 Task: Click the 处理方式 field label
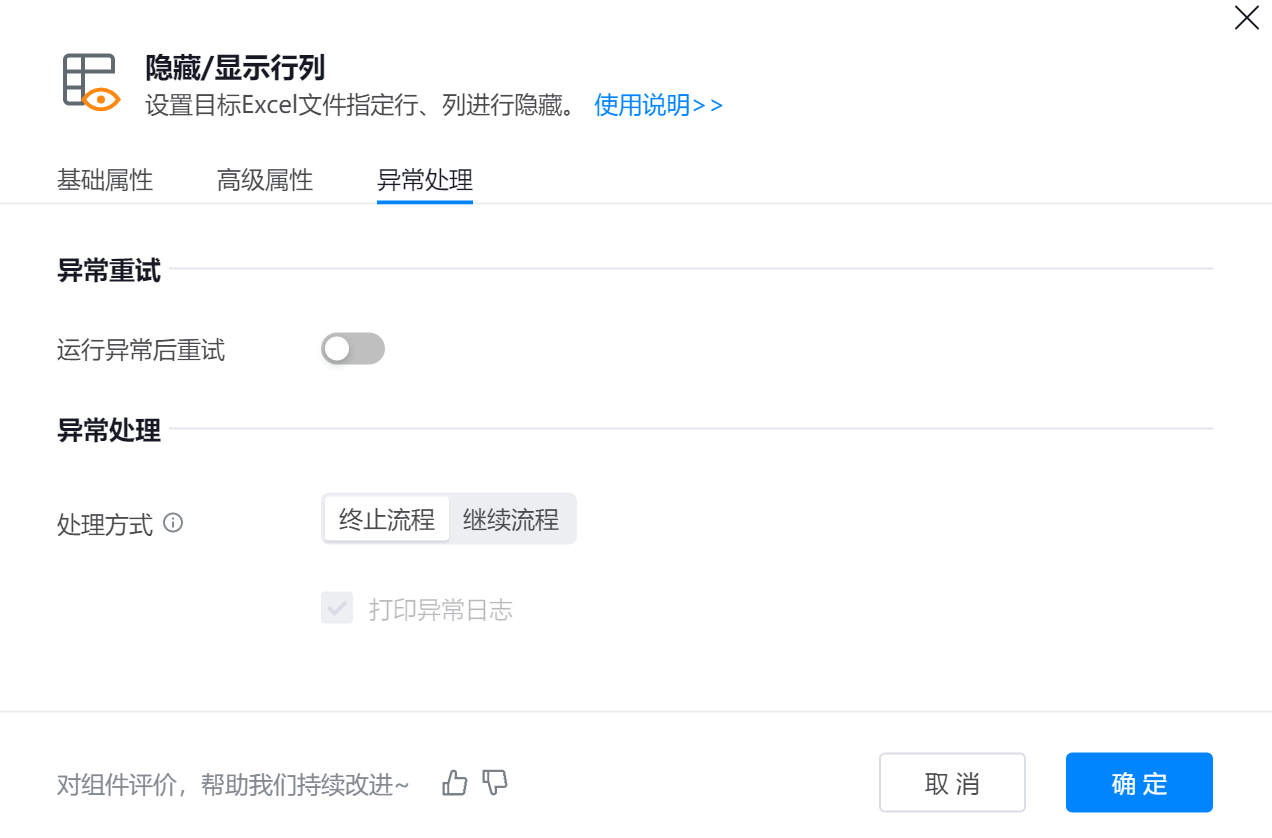click(105, 524)
